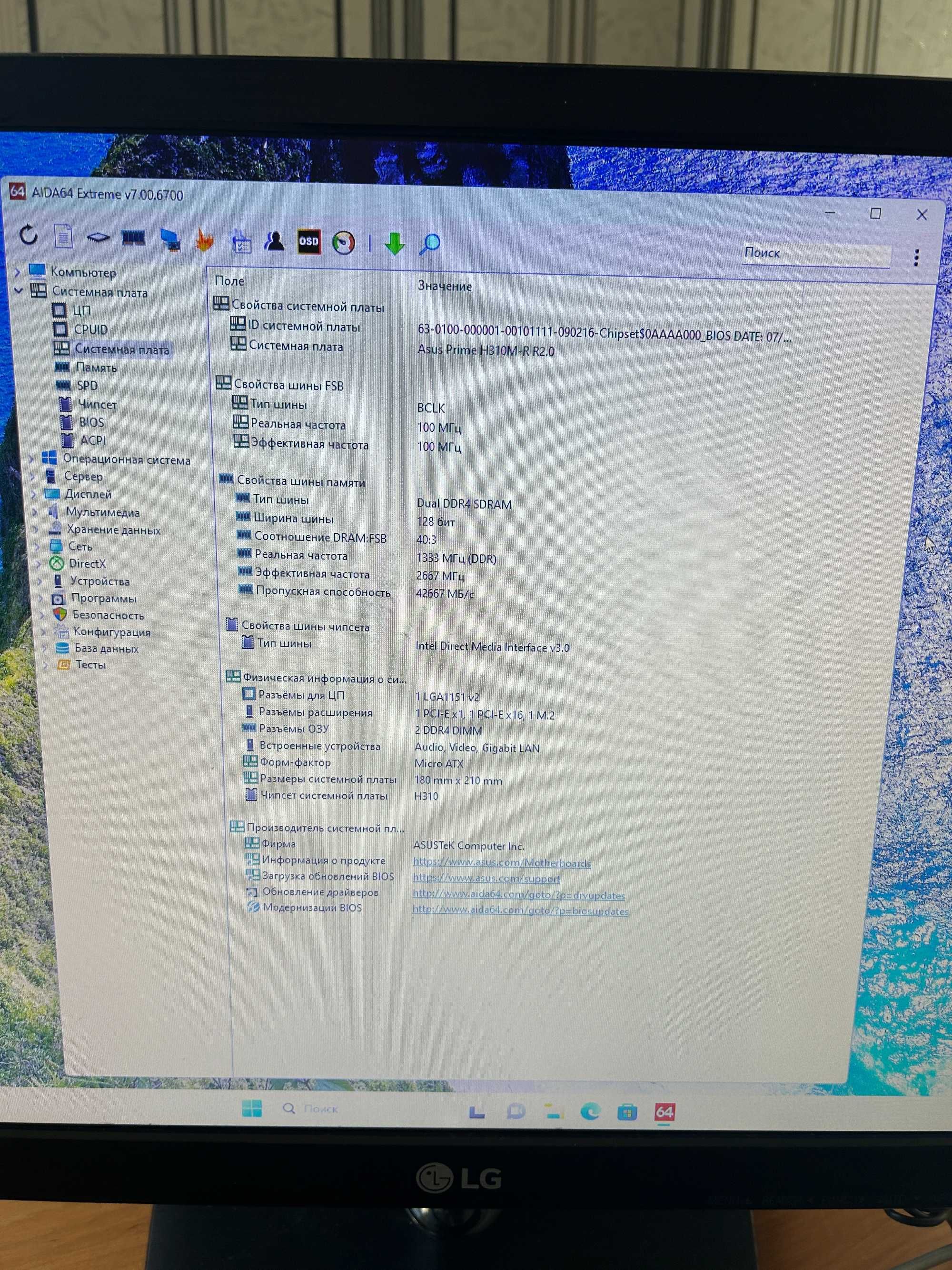Screen dimensions: 952x1270
Task: Select ACPI in the tree
Action: pos(93,440)
